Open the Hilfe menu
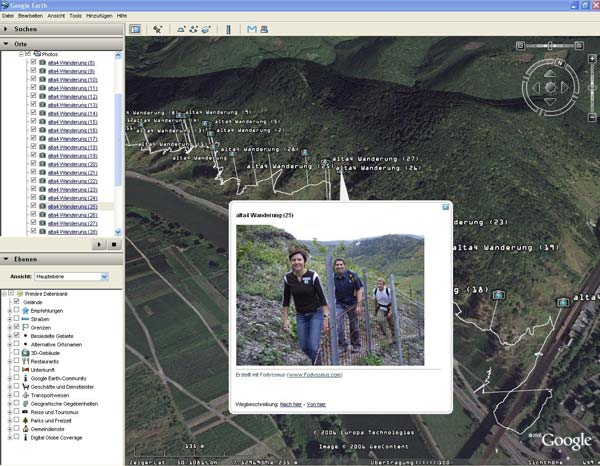Viewport: 600px width, 466px height. click(x=122, y=16)
